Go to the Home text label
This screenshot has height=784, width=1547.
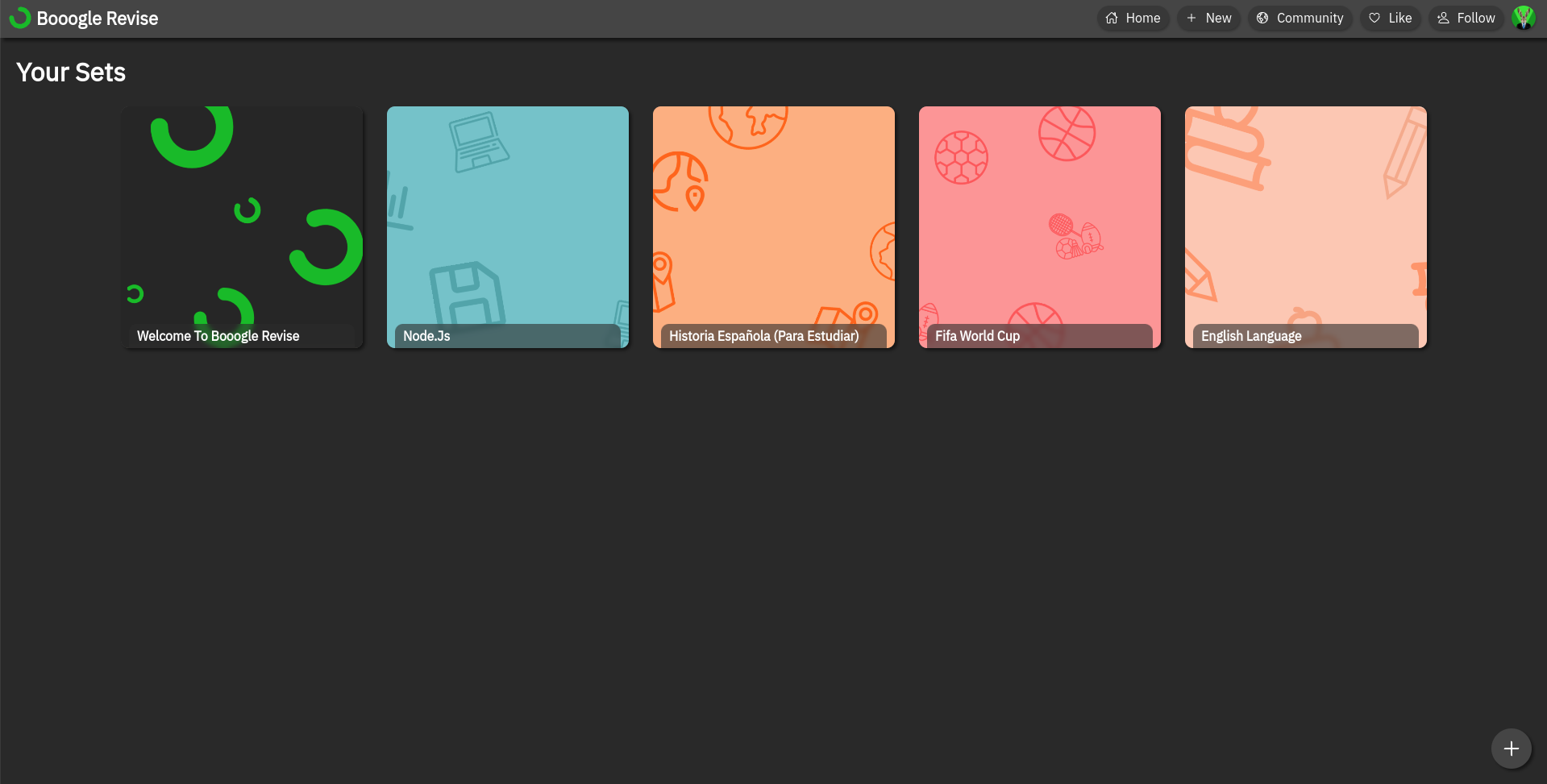coord(1142,18)
